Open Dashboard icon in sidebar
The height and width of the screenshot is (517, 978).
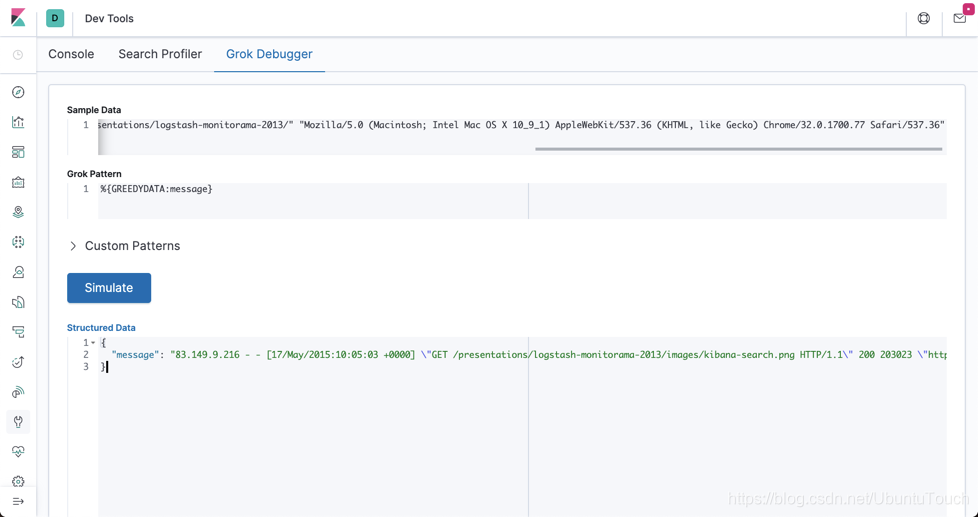click(18, 152)
